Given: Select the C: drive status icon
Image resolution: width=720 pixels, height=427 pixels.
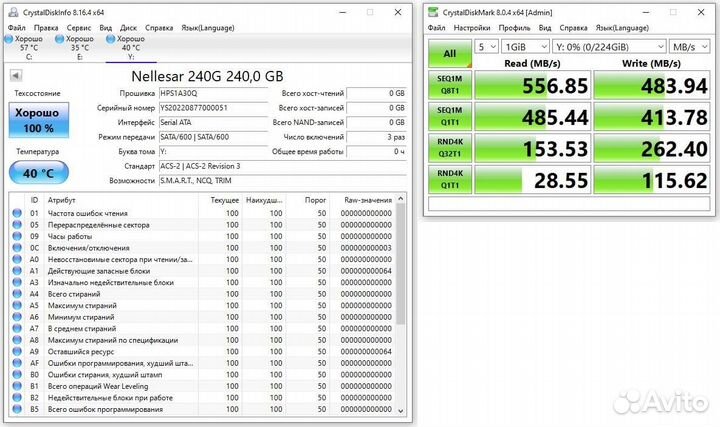Looking at the screenshot, I should (x=9, y=39).
